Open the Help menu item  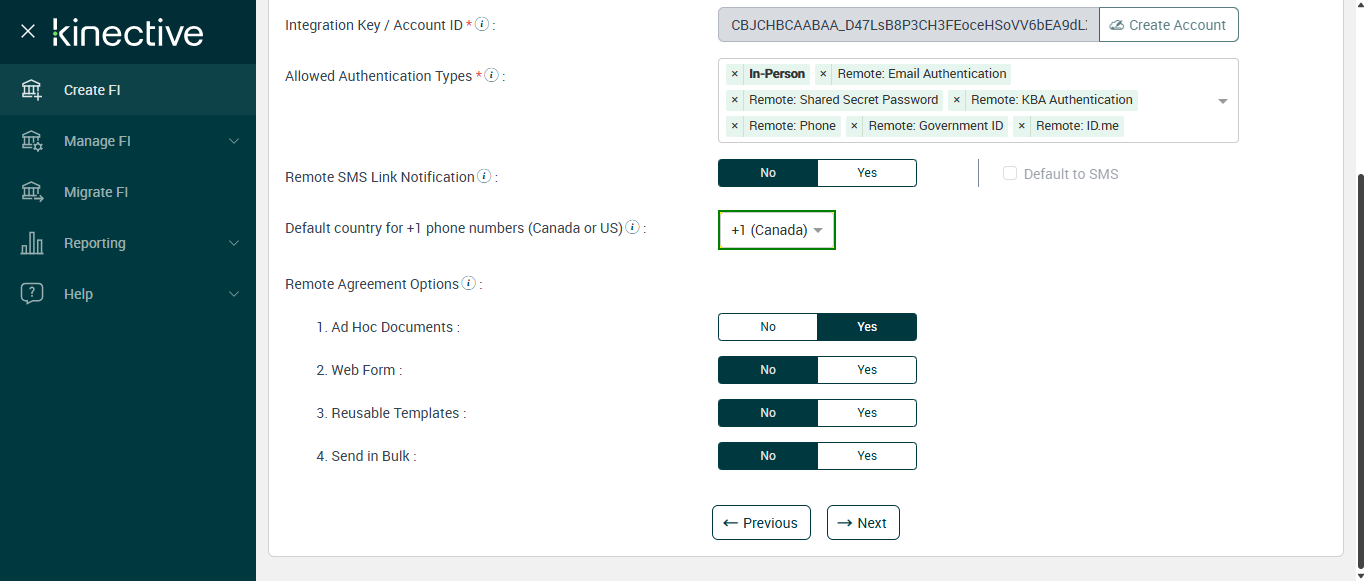[x=78, y=294]
